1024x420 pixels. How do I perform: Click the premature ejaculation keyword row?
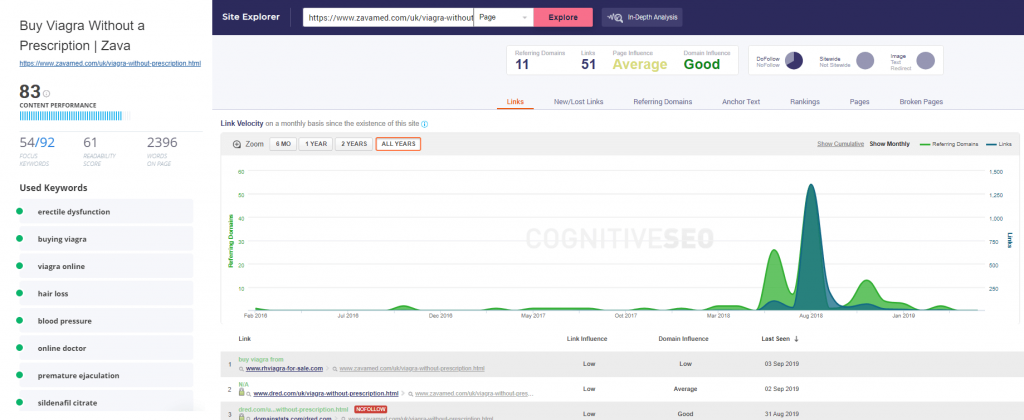coord(106,376)
